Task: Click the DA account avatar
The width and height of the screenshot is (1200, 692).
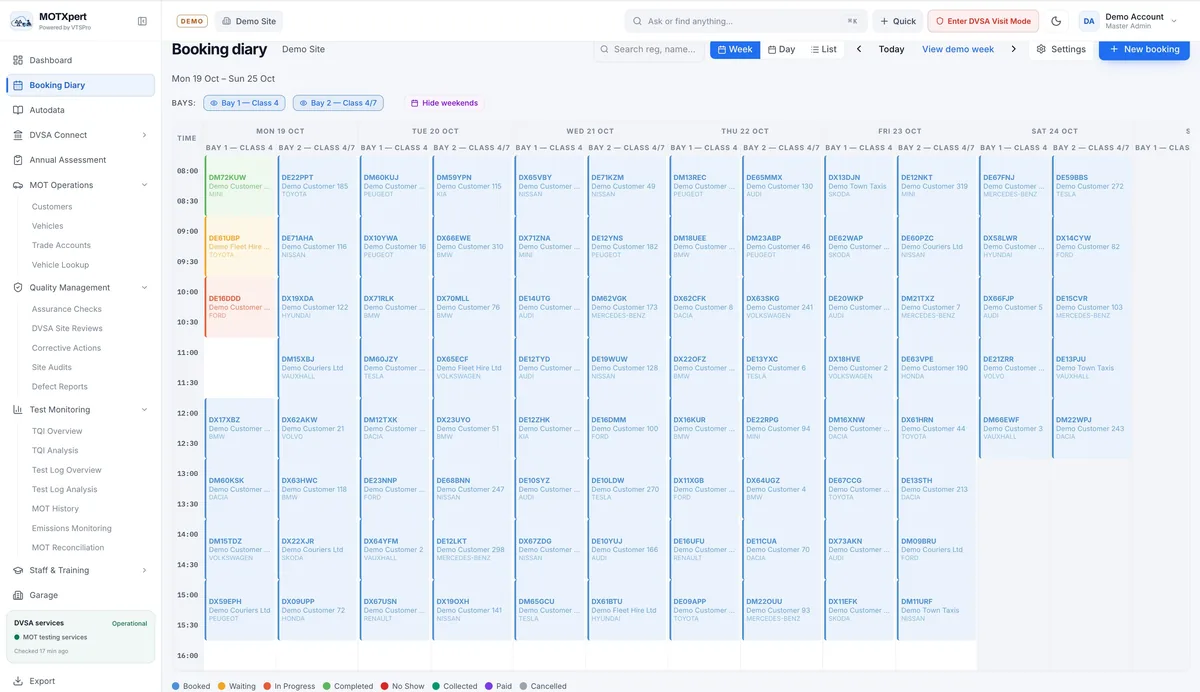Action: [1088, 21]
